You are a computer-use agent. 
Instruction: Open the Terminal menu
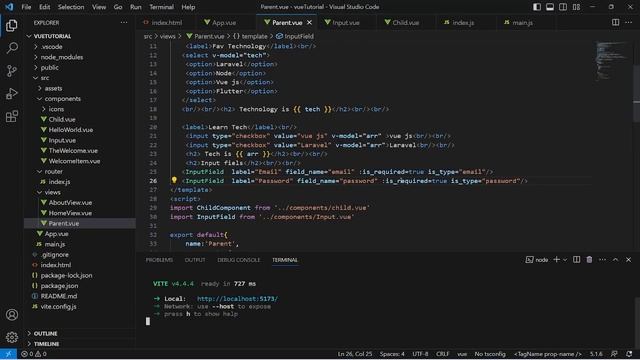click(x=161, y=7)
